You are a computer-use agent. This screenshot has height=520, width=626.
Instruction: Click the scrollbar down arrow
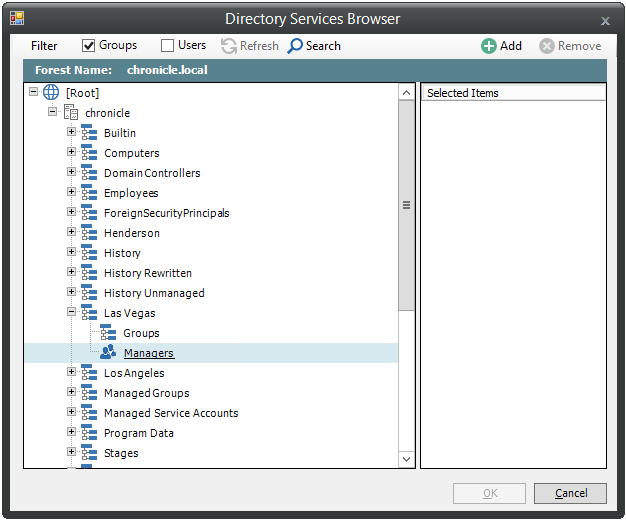406,459
